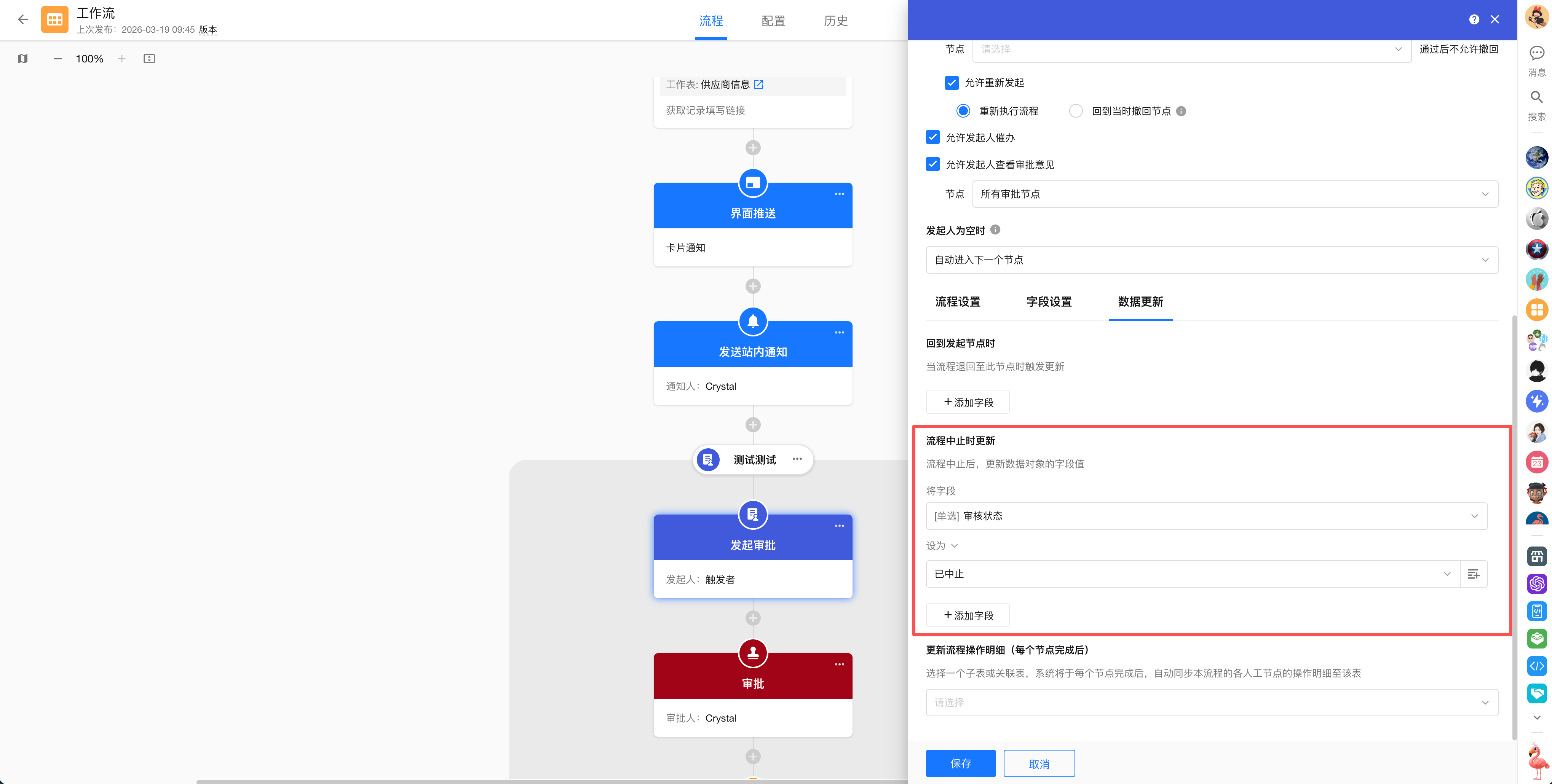The height and width of the screenshot is (784, 1552).
Task: Click the help question mark icon
Action: pyautogui.click(x=1474, y=19)
